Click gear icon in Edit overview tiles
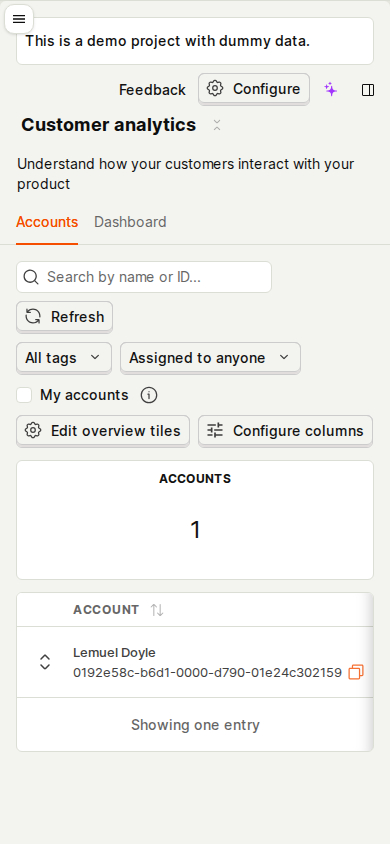This screenshot has height=844, width=390. pyautogui.click(x=33, y=431)
